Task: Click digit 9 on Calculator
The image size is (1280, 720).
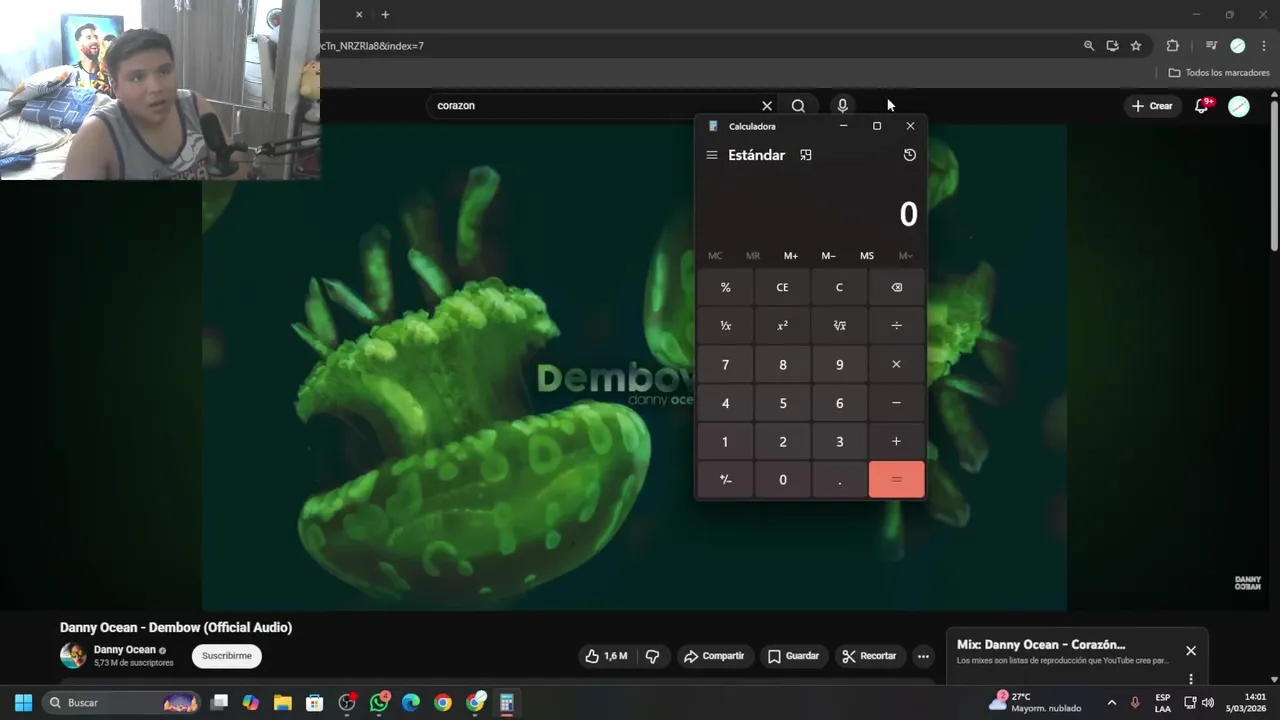Action: (839, 365)
